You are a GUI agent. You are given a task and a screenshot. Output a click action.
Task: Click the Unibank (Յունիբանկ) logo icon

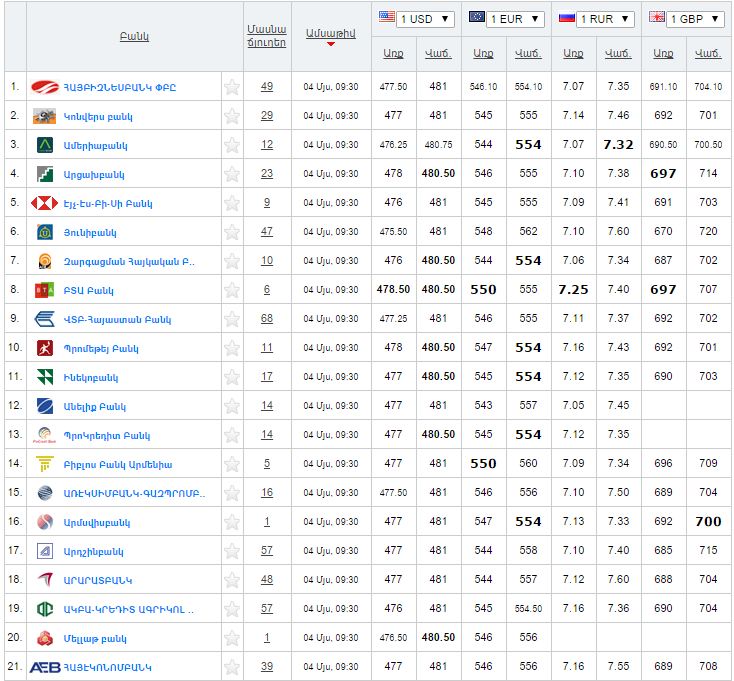[x=45, y=232]
